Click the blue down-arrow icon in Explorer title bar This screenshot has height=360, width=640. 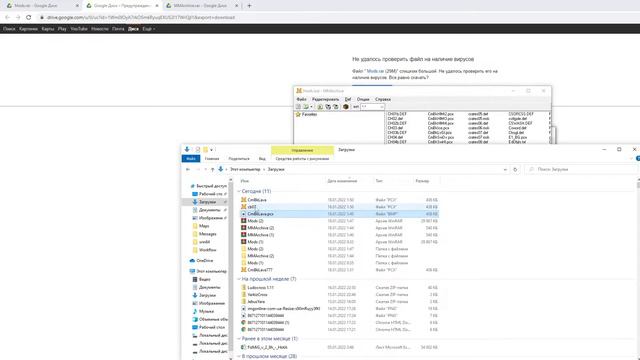click(x=187, y=149)
